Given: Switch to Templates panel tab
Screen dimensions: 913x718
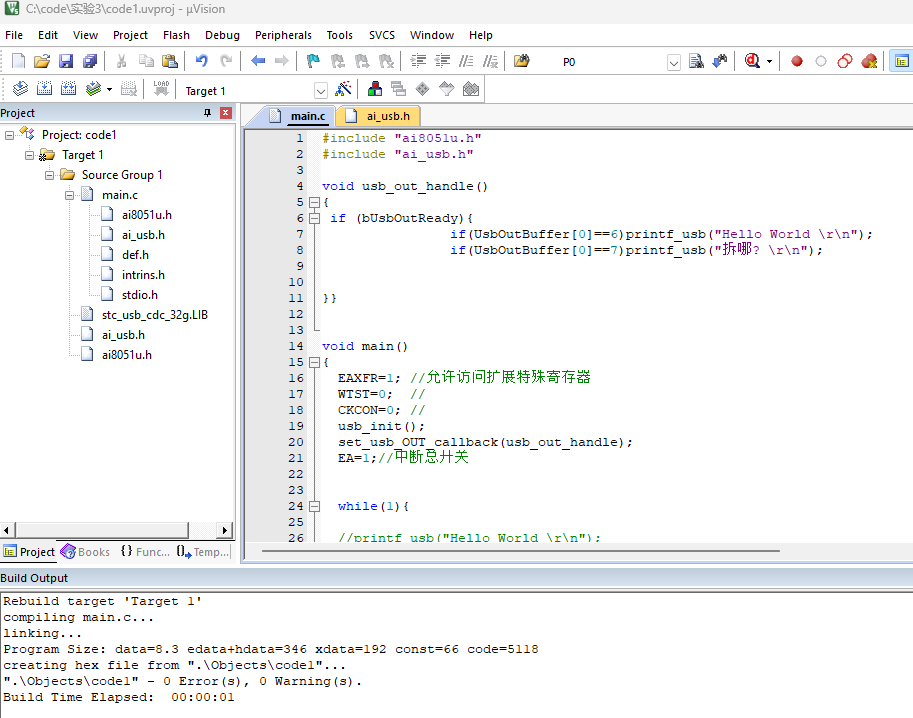Looking at the screenshot, I should coord(203,551).
